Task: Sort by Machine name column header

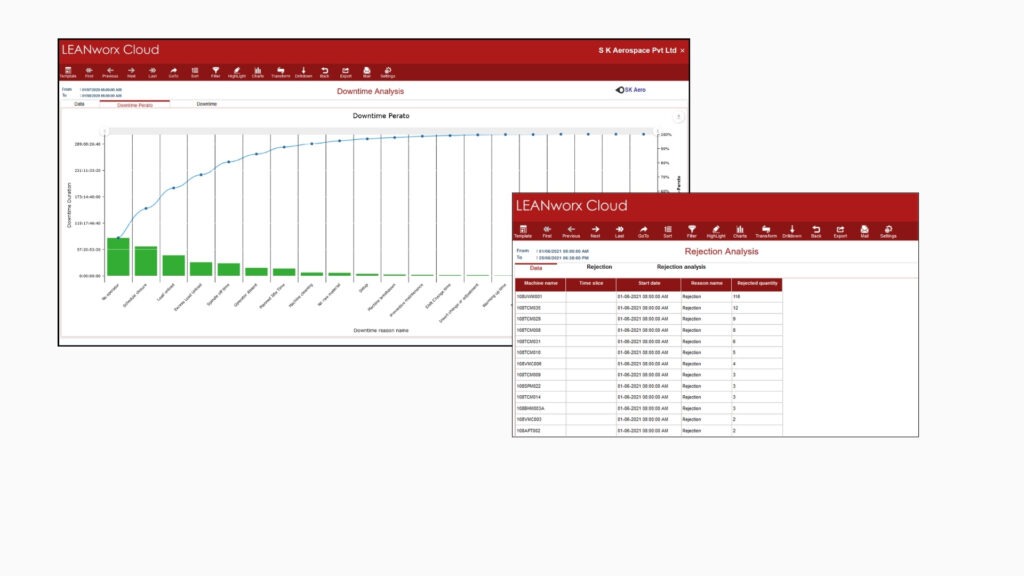Action: [540, 284]
